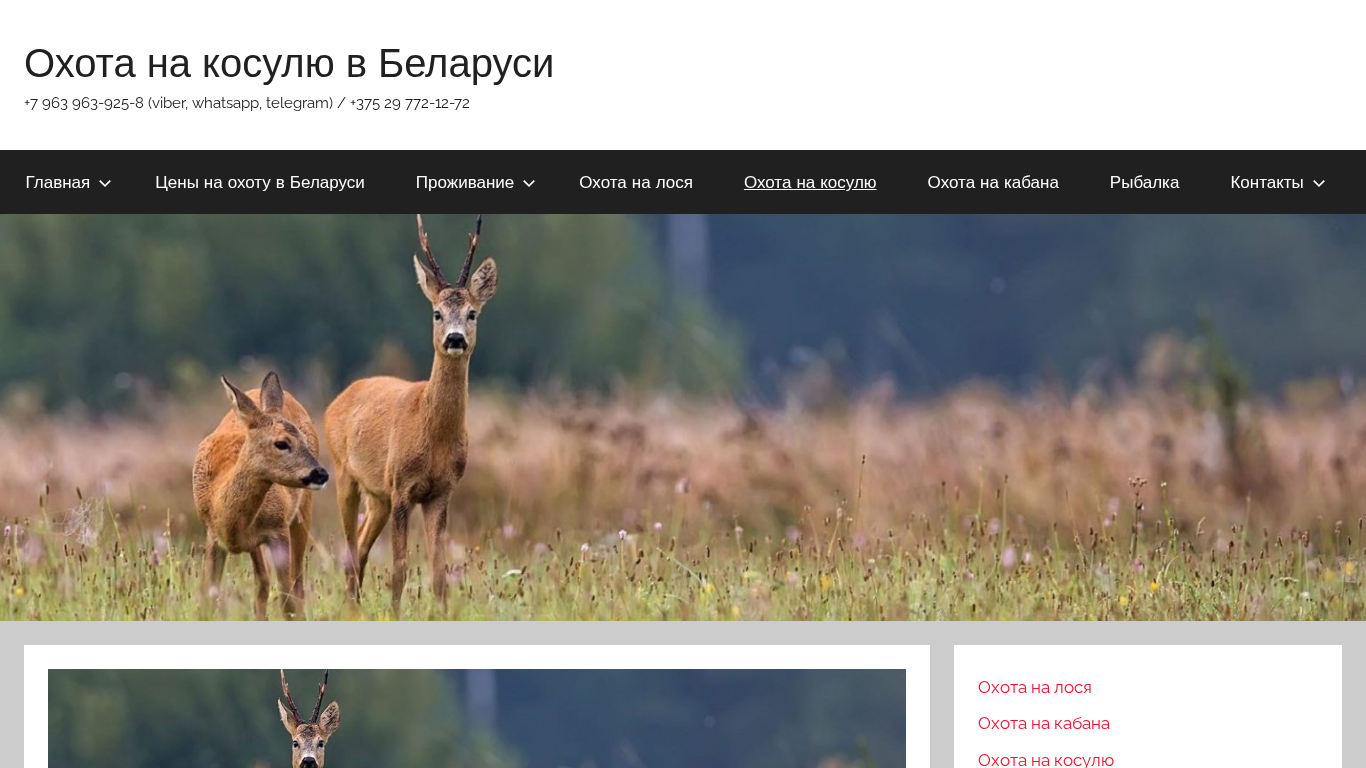Expand the Контакты submenu chevron
The image size is (1366, 768).
pyautogui.click(x=1319, y=183)
